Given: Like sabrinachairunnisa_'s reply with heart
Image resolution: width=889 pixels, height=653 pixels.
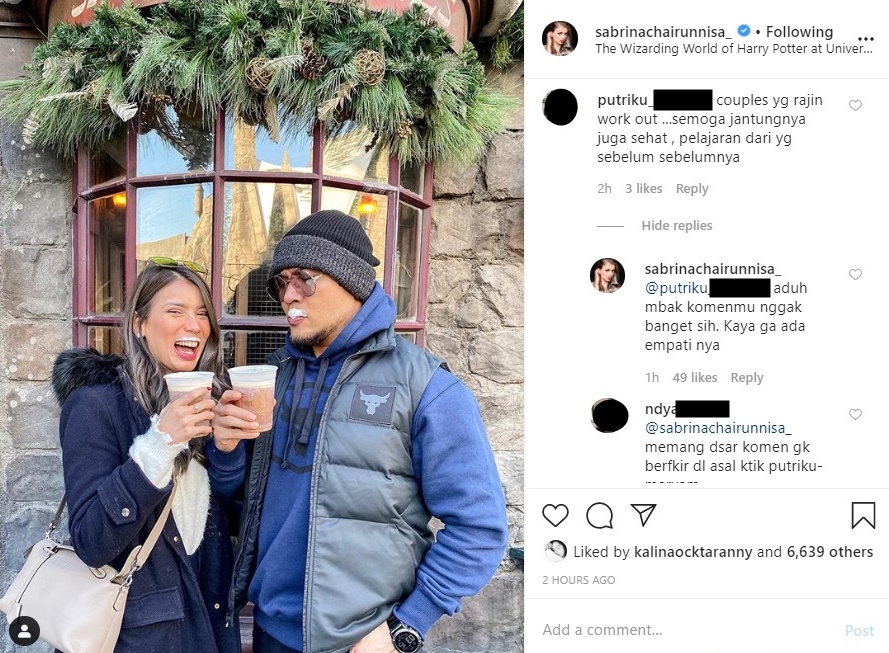Looking at the screenshot, I should [x=855, y=275].
